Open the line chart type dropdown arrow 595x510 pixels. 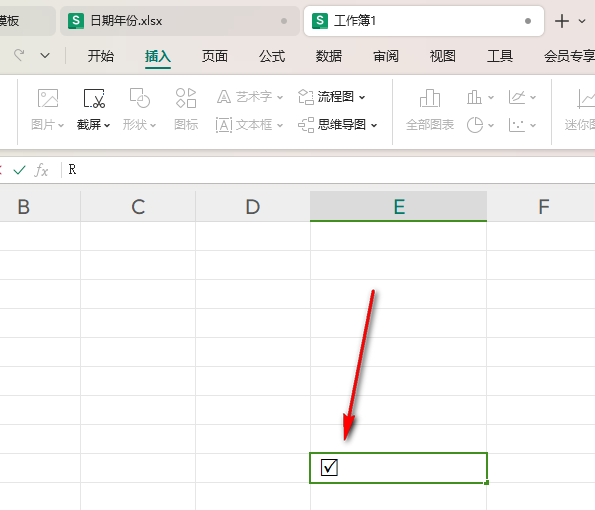click(x=533, y=98)
